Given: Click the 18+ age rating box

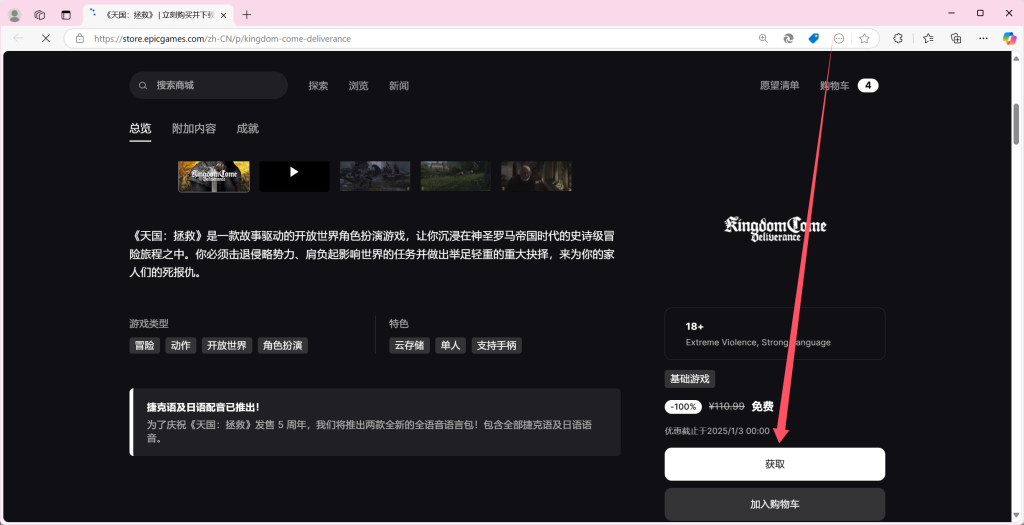Looking at the screenshot, I should pos(775,334).
